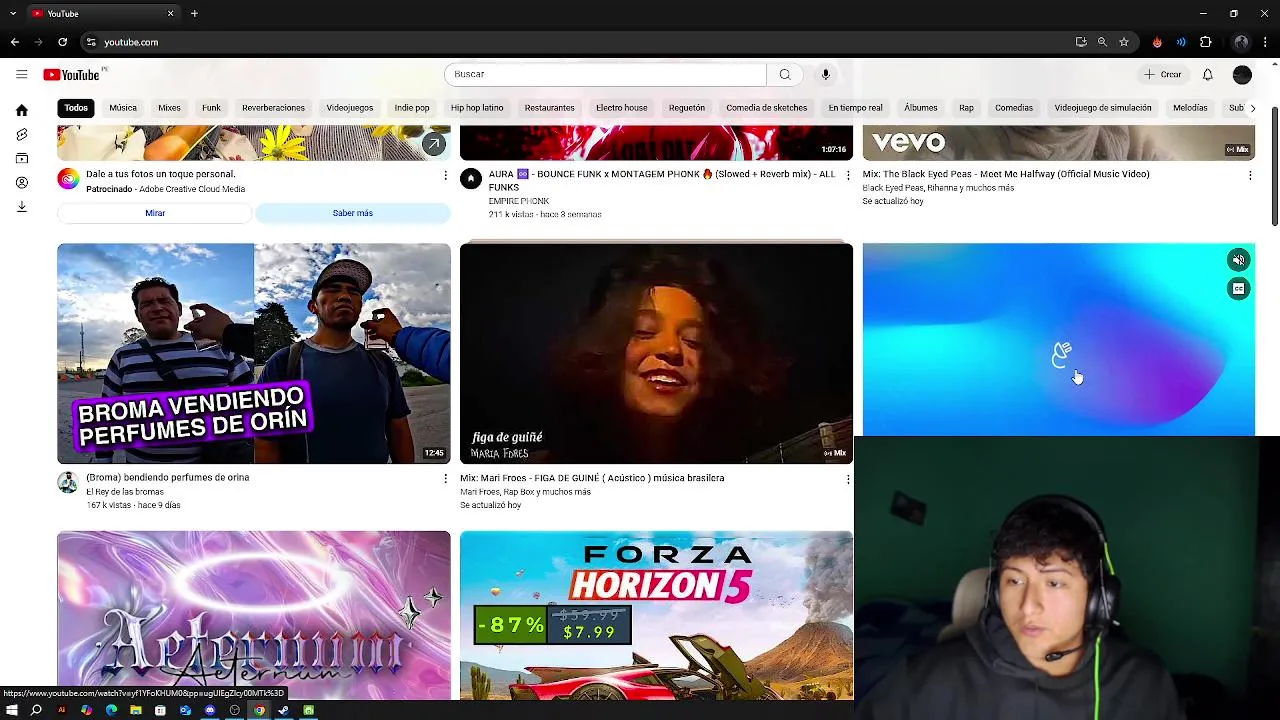The height and width of the screenshot is (720, 1280).
Task: Open the zoom indicator in address bar
Action: tap(1102, 42)
